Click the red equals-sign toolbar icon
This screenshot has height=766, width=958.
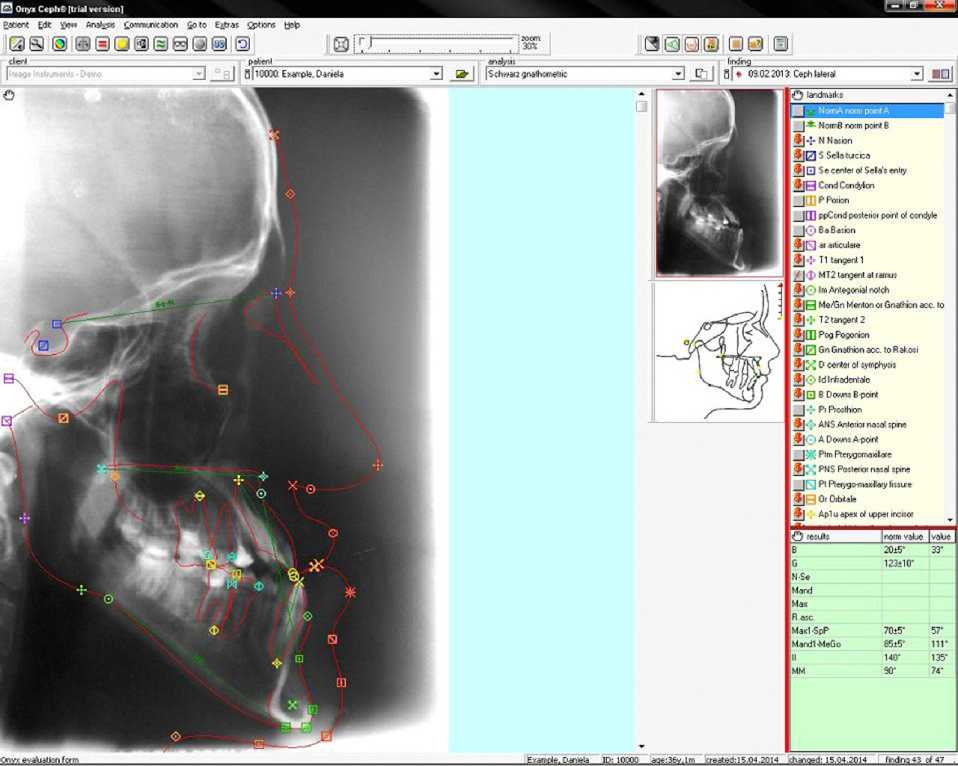102,43
